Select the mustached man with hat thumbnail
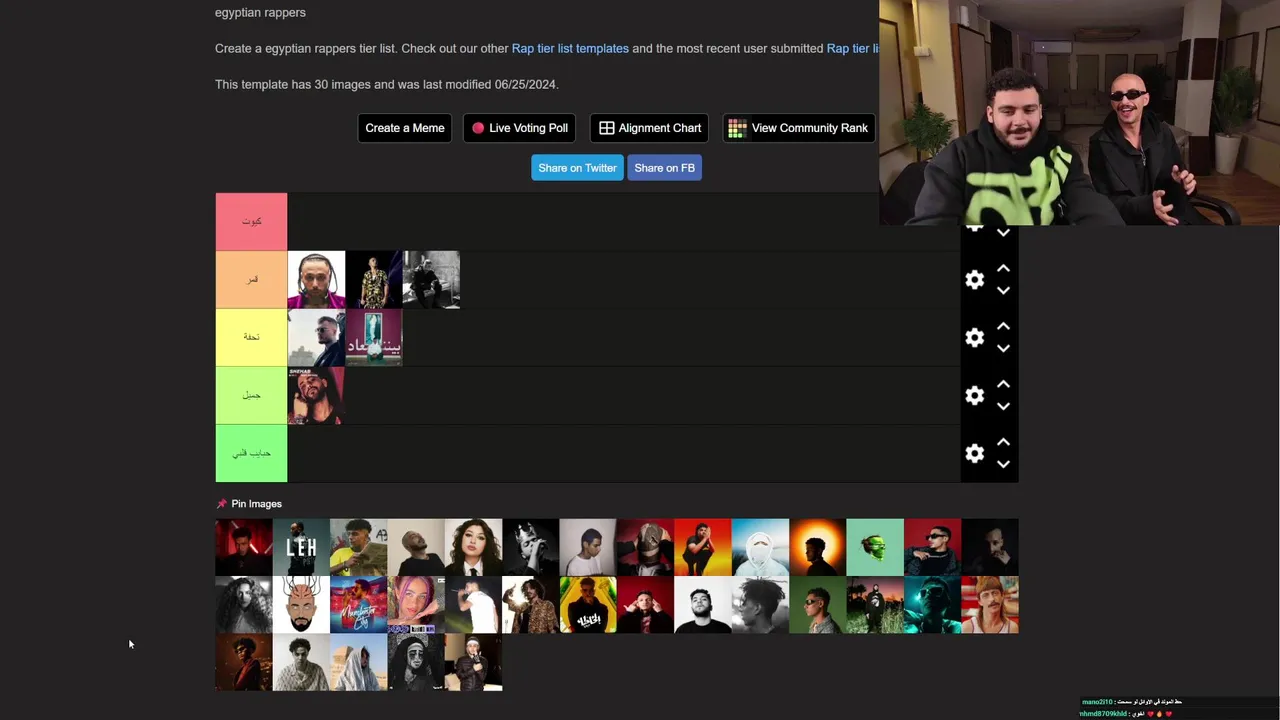1280x720 pixels. click(x=990, y=605)
